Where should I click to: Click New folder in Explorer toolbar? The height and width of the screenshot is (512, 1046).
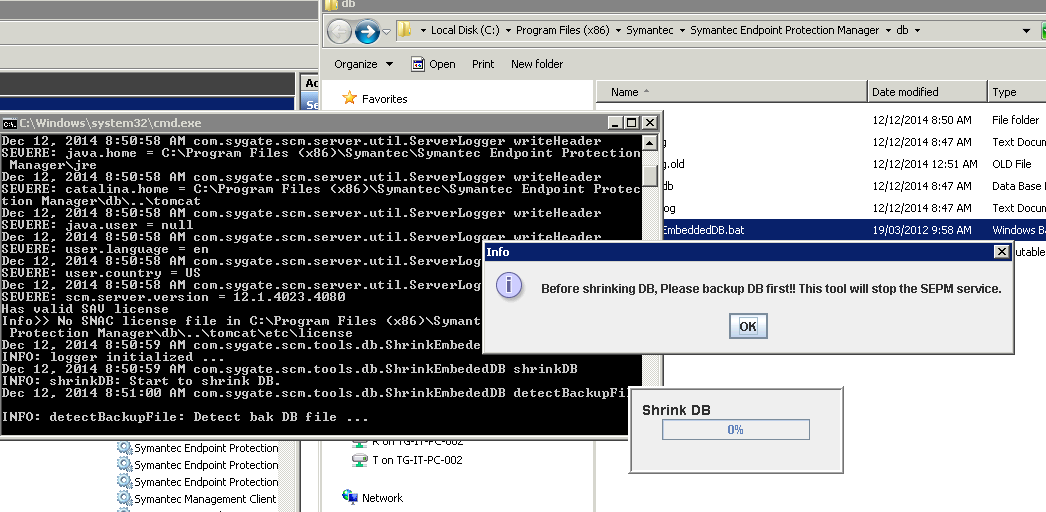(x=537, y=64)
